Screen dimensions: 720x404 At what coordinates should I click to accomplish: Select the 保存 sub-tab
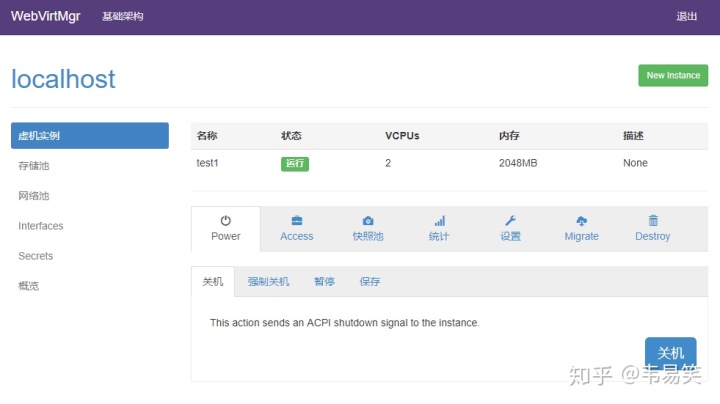370,281
